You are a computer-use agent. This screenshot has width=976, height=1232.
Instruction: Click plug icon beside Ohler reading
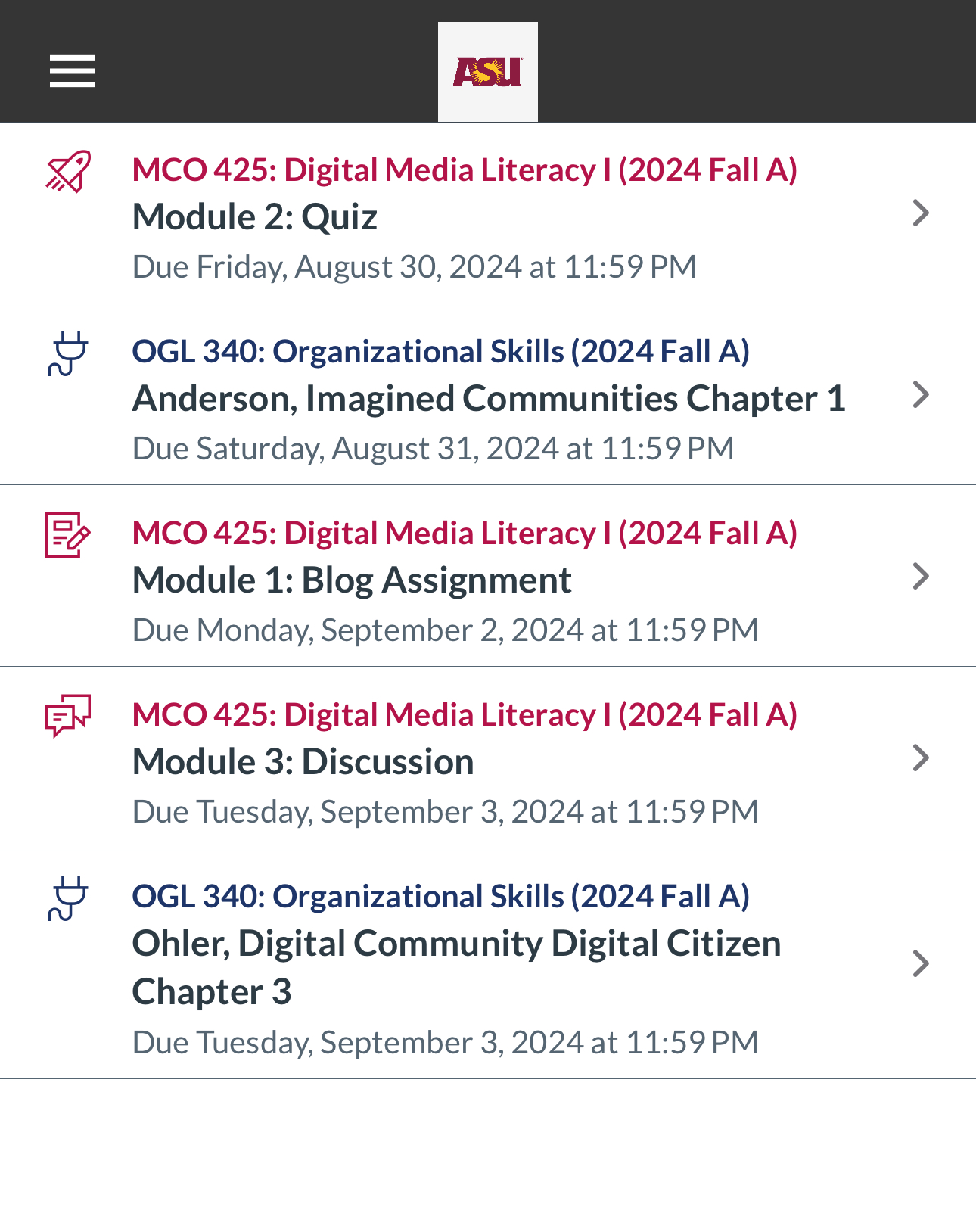[68, 898]
